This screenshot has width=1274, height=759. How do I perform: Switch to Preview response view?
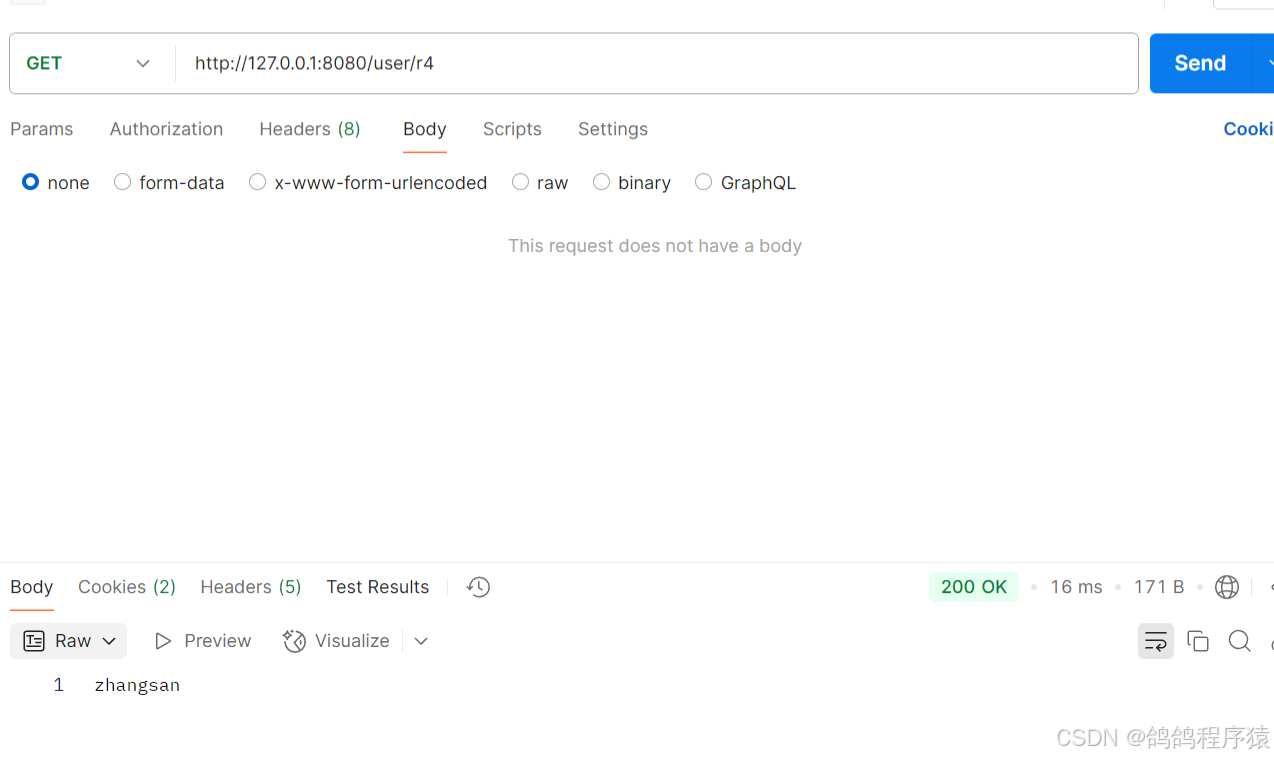203,641
